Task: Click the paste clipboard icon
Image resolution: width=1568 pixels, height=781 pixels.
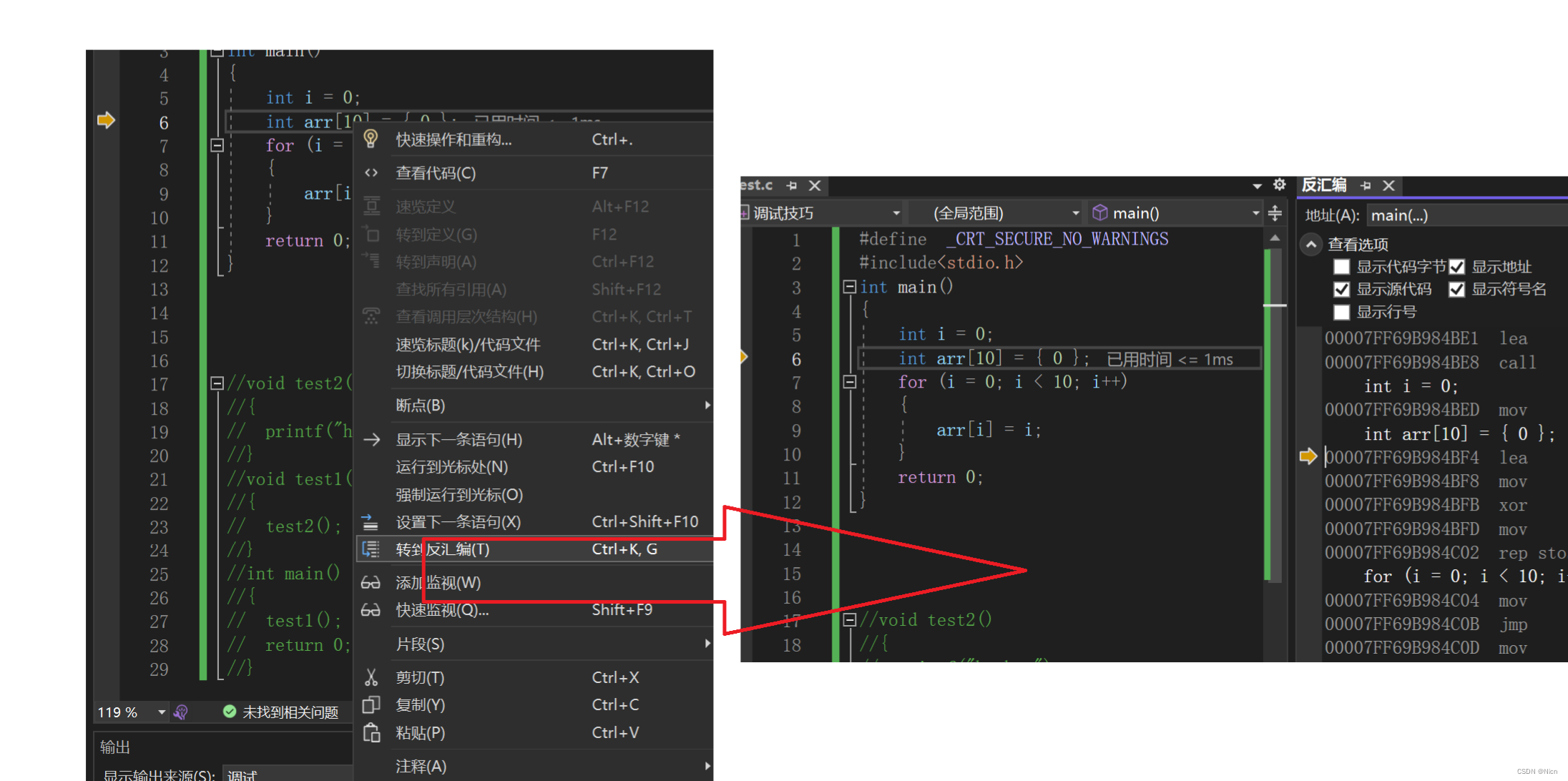Action: point(371,732)
